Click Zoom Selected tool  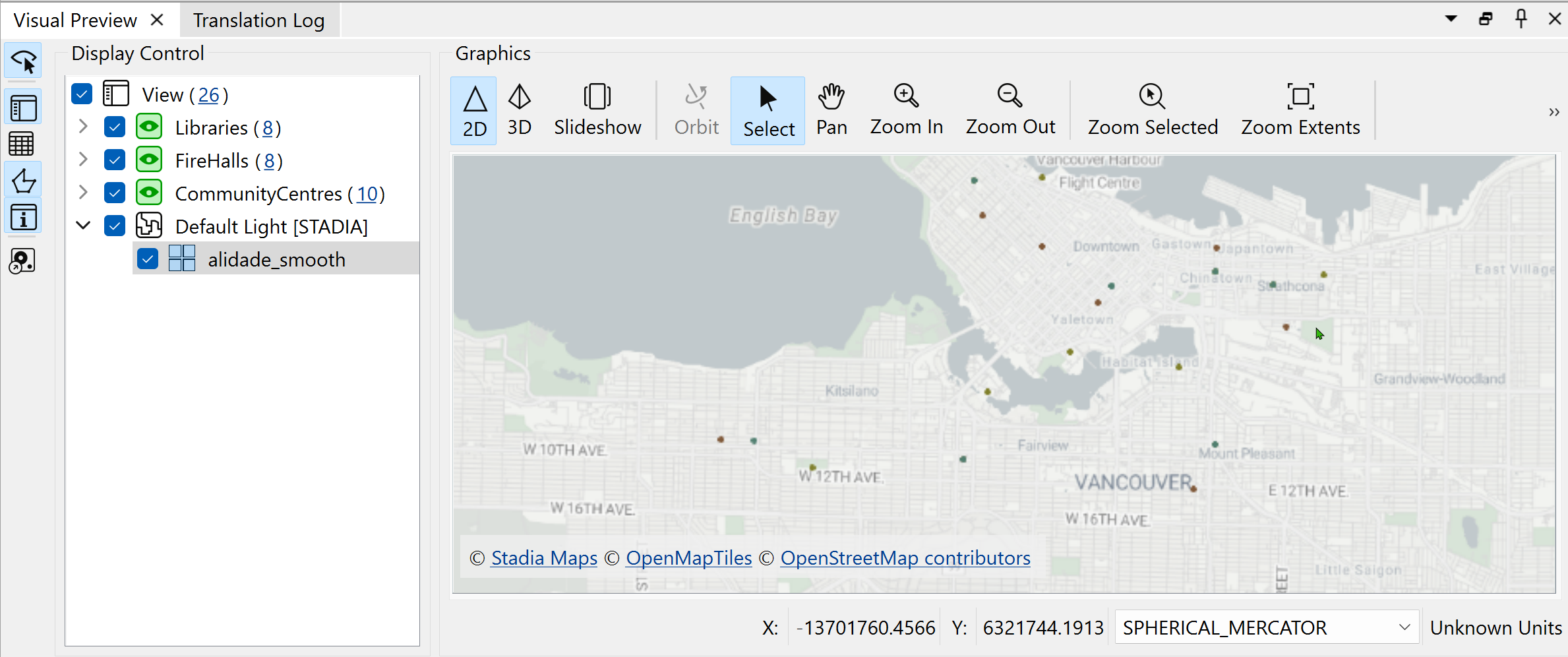1153,111
